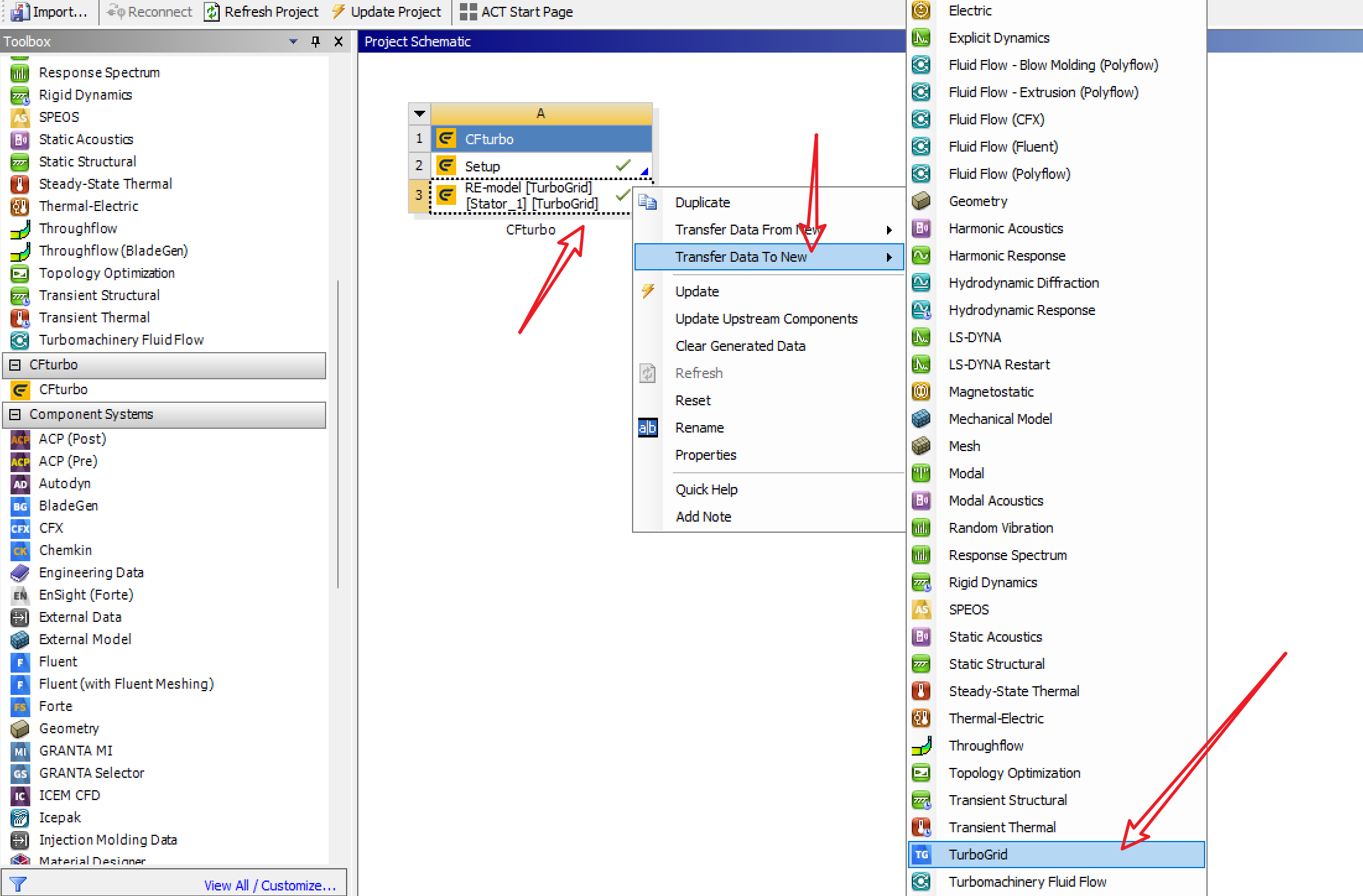Viewport: 1363px width, 896px height.
Task: Click the BladeGen component icon
Action: coord(20,506)
